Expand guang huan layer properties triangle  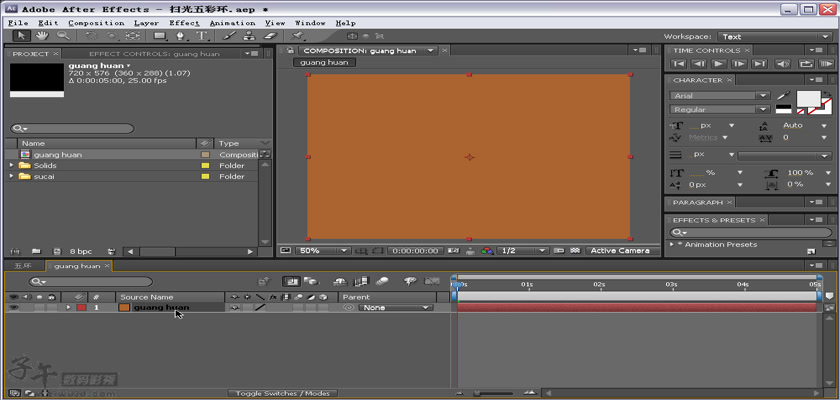[68, 307]
